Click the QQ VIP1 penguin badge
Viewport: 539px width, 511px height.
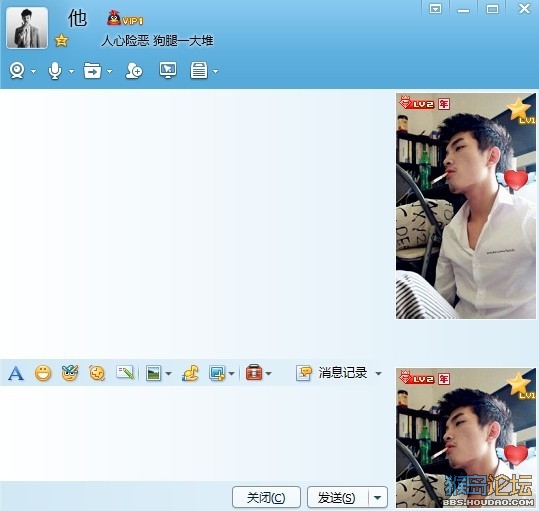[125, 19]
